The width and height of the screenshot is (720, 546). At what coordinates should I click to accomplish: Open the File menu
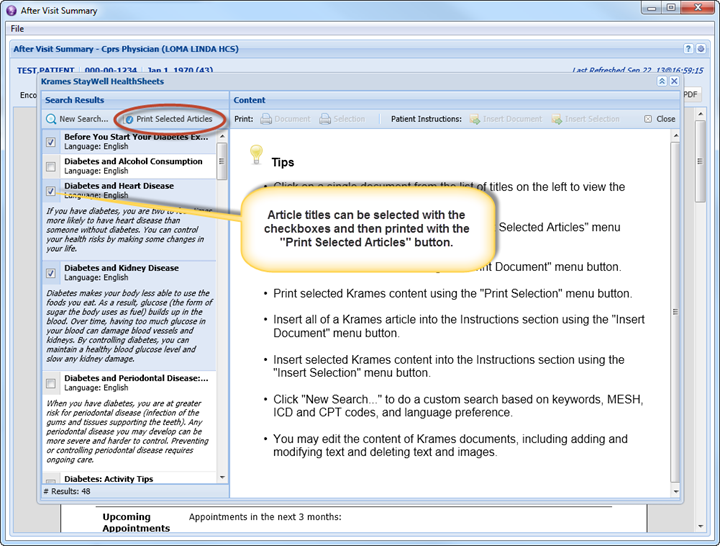[17, 28]
